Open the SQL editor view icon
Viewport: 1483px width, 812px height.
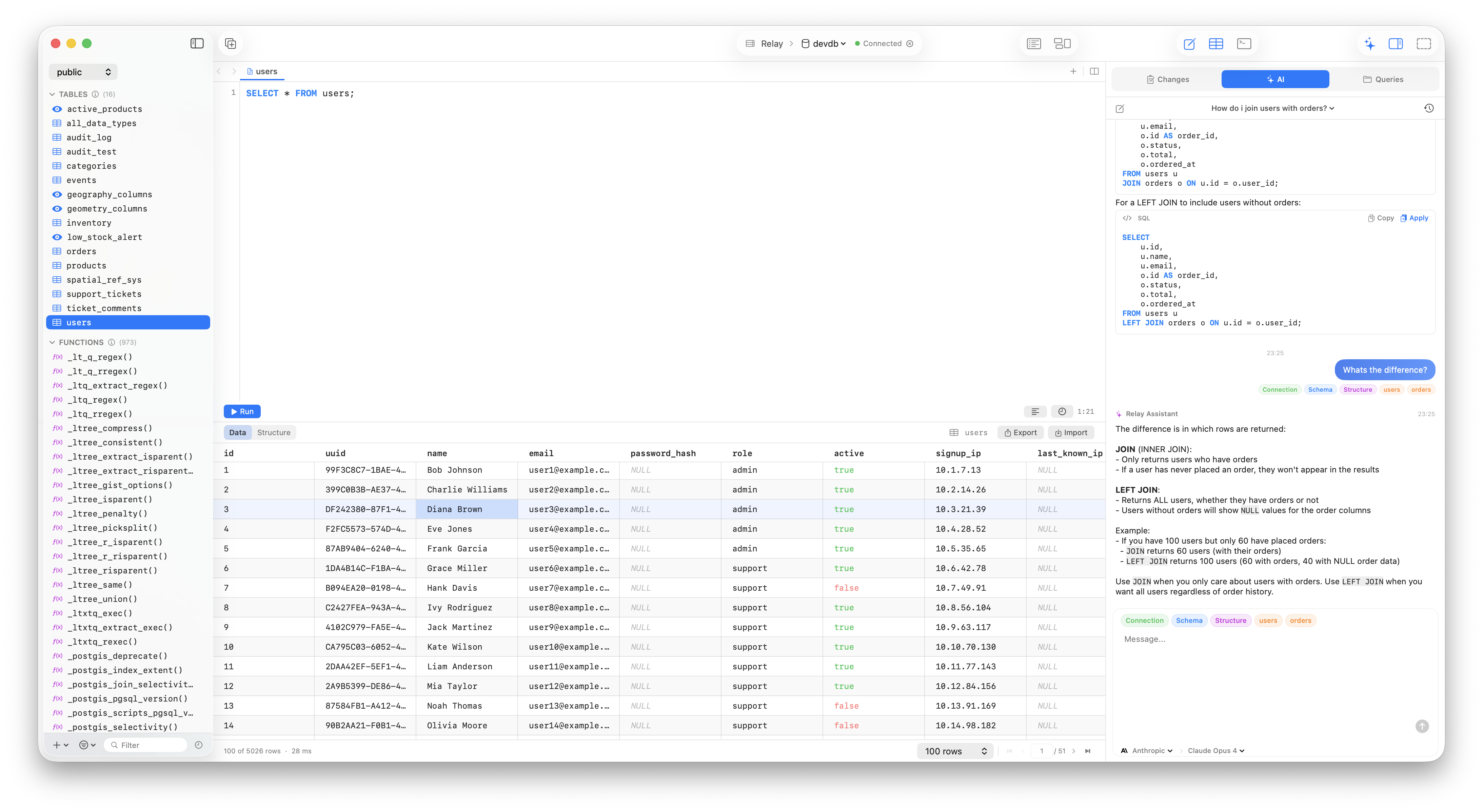1189,43
